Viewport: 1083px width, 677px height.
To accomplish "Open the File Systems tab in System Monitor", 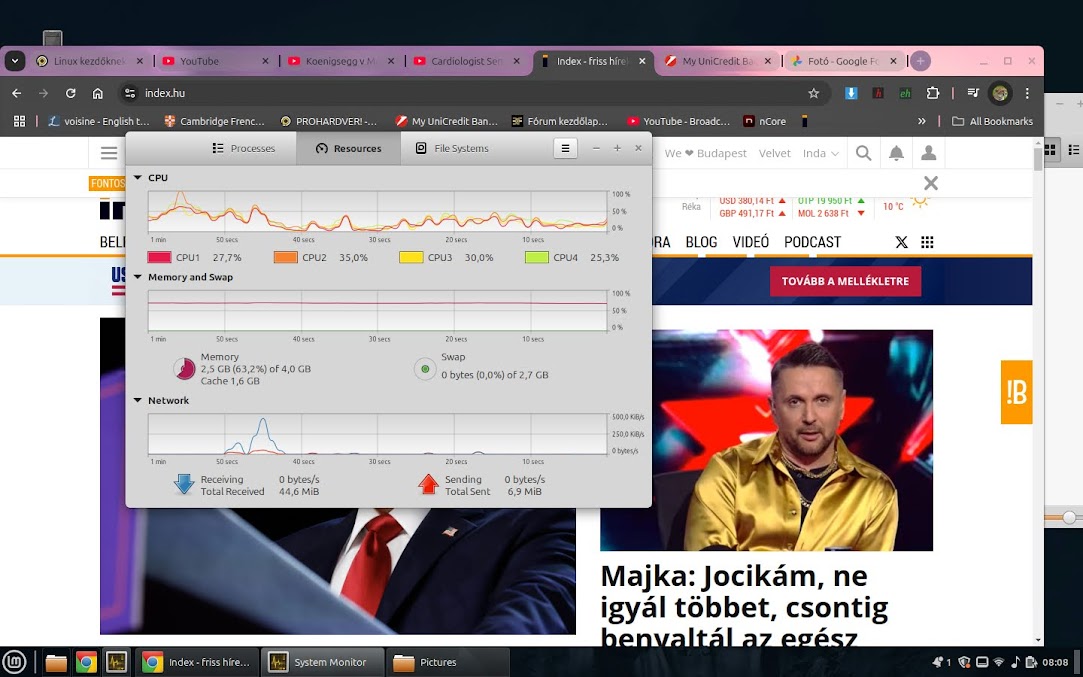I will (452, 149).
